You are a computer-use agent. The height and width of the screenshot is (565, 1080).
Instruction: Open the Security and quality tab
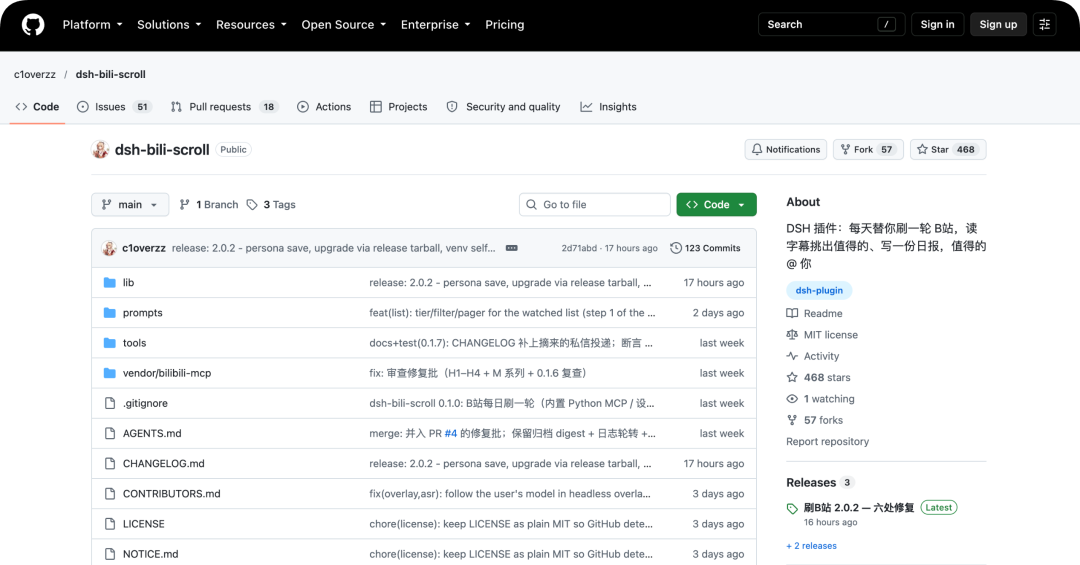(x=503, y=107)
